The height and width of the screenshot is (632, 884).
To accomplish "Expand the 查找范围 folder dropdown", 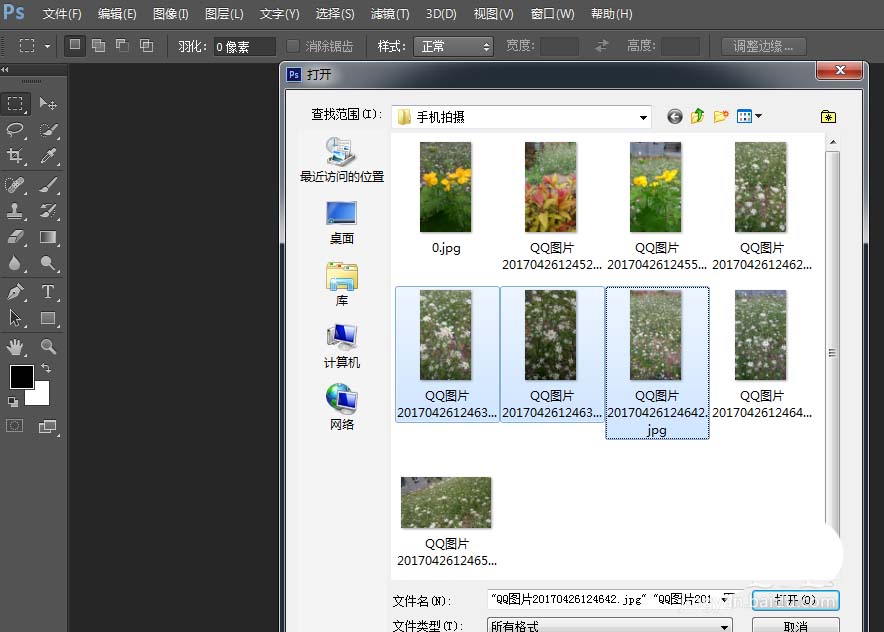I will (x=643, y=117).
